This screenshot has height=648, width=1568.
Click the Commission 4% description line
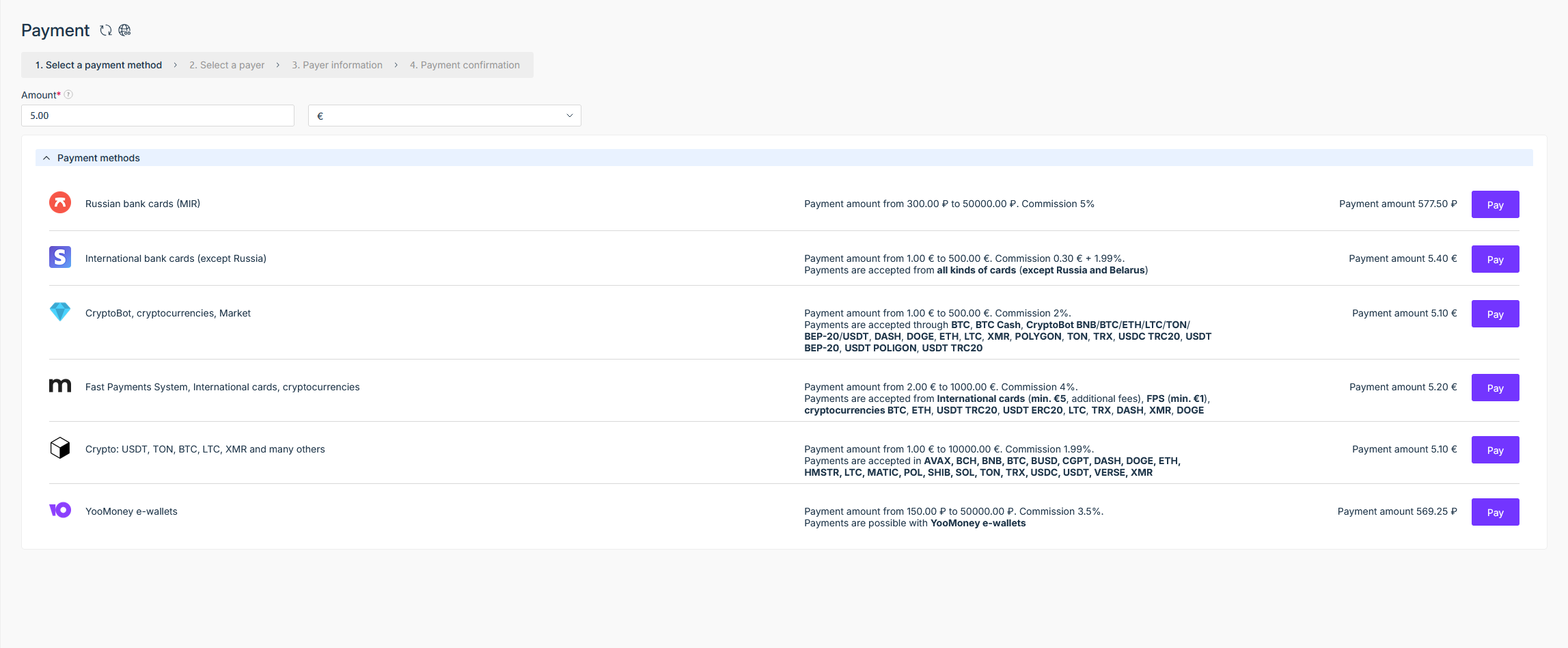click(941, 387)
